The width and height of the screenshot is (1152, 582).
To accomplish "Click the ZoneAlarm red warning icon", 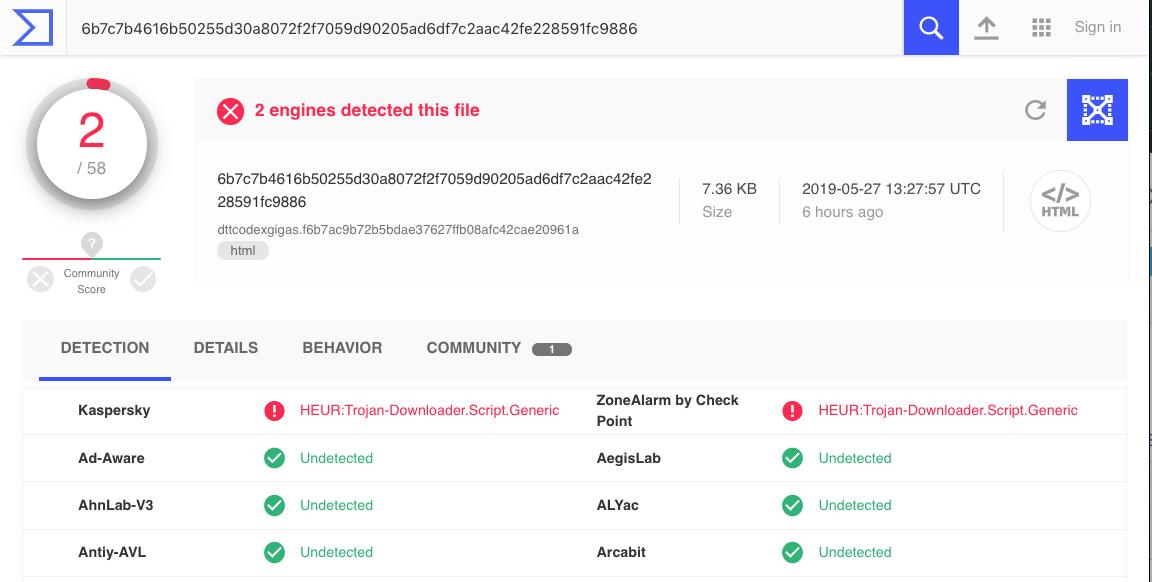I will pyautogui.click(x=792, y=411).
